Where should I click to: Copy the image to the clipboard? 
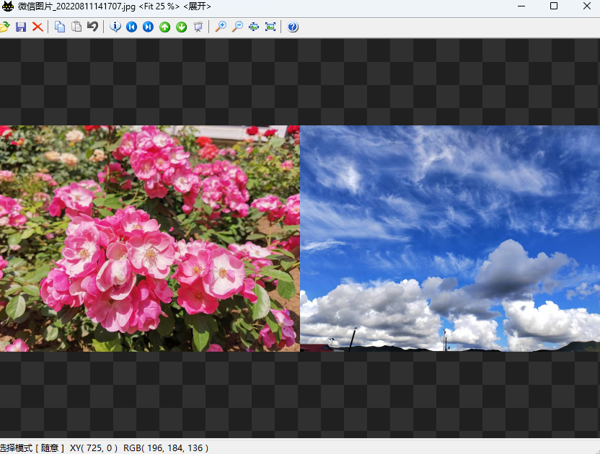click(x=60, y=26)
